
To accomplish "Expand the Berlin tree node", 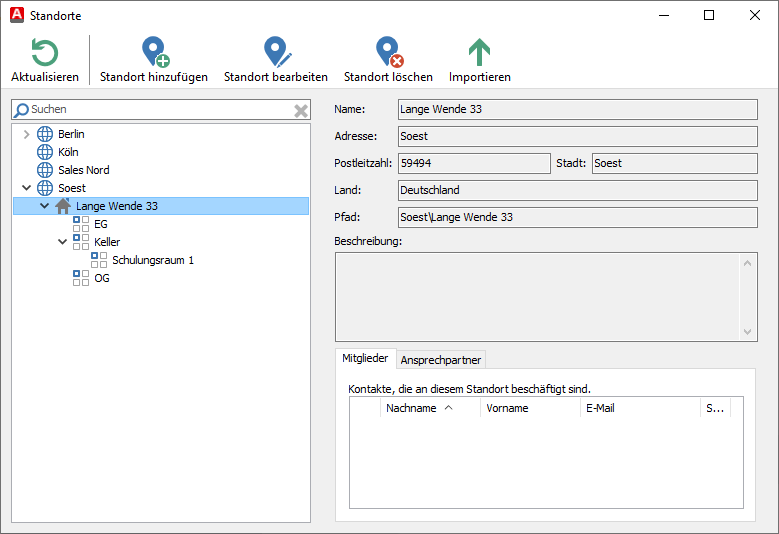I will coord(26,134).
